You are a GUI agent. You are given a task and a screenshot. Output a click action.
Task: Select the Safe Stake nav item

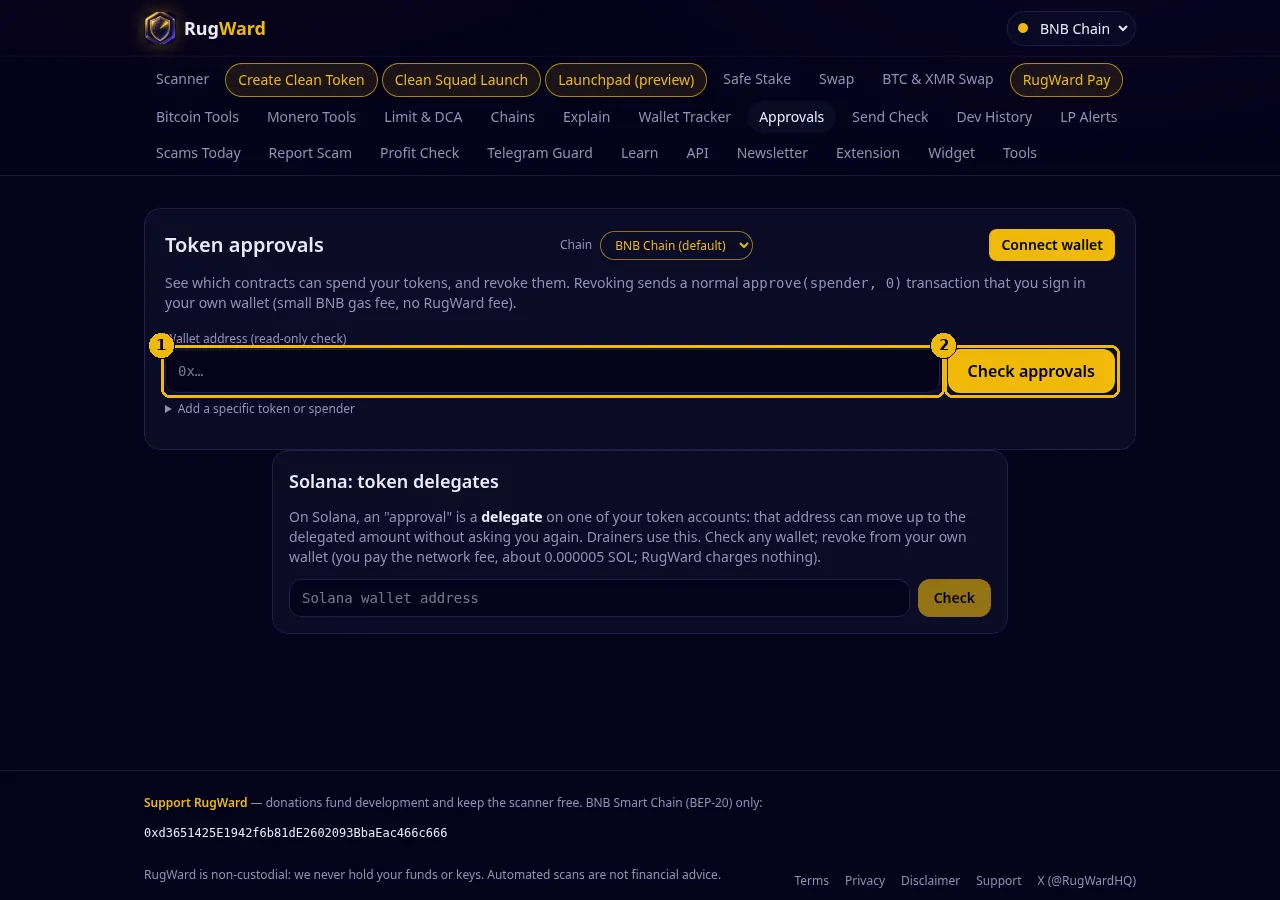tap(757, 79)
